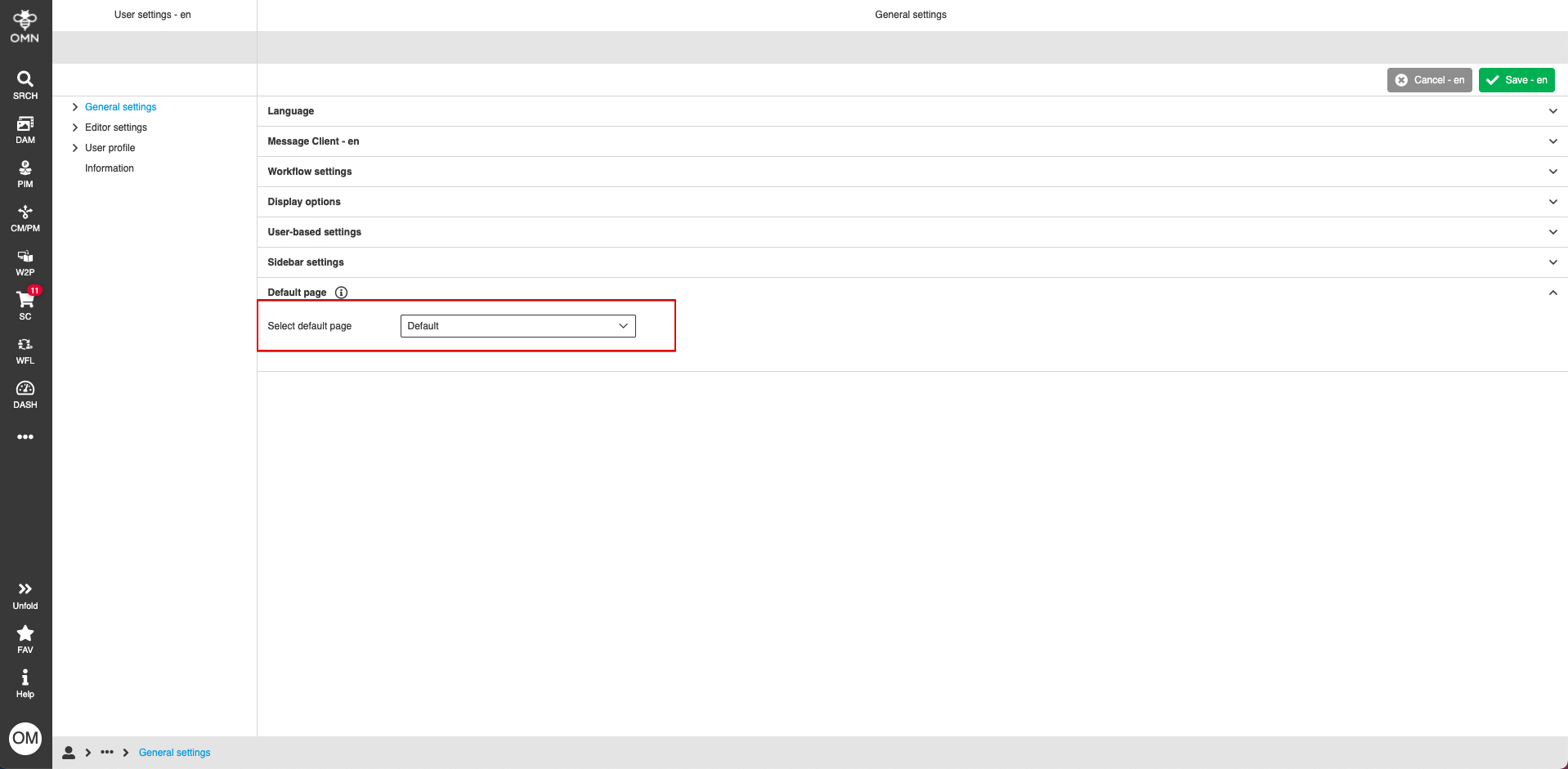Select General settings in the tree
The height and width of the screenshot is (769, 1568).
click(x=120, y=107)
